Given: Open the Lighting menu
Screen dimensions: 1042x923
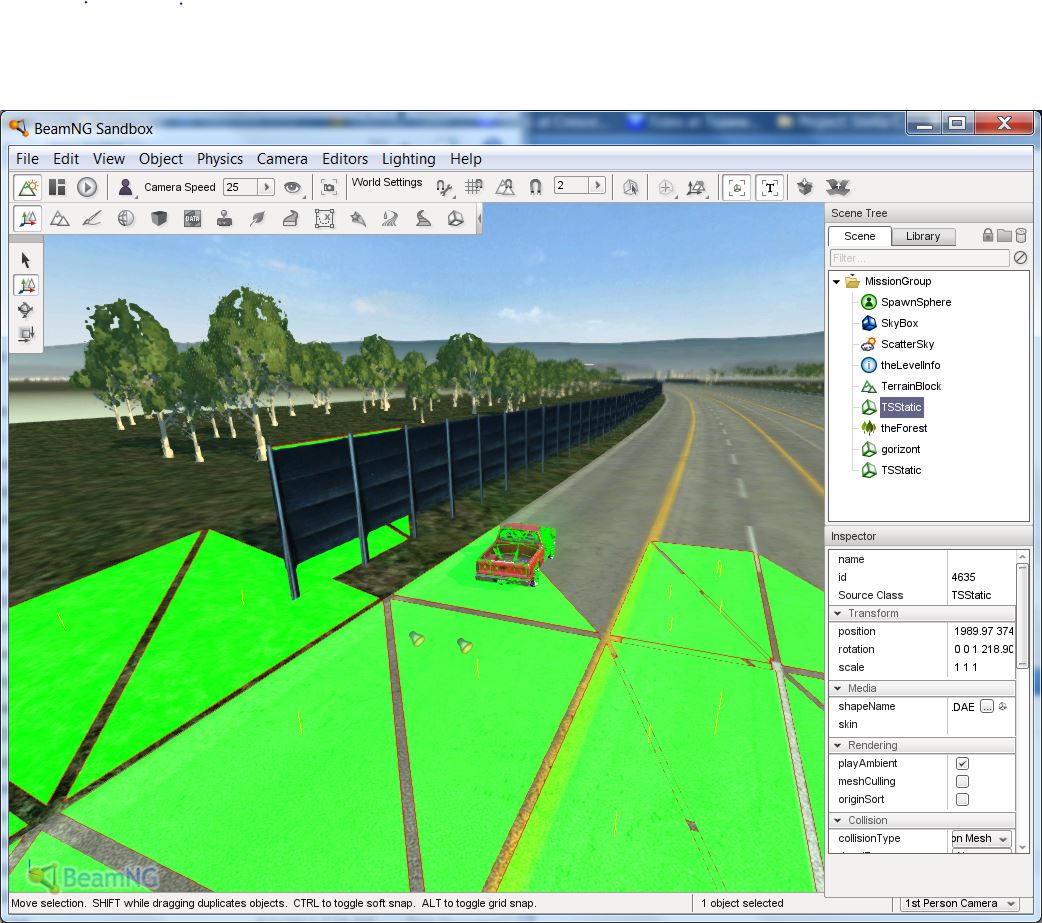Looking at the screenshot, I should coord(408,159).
